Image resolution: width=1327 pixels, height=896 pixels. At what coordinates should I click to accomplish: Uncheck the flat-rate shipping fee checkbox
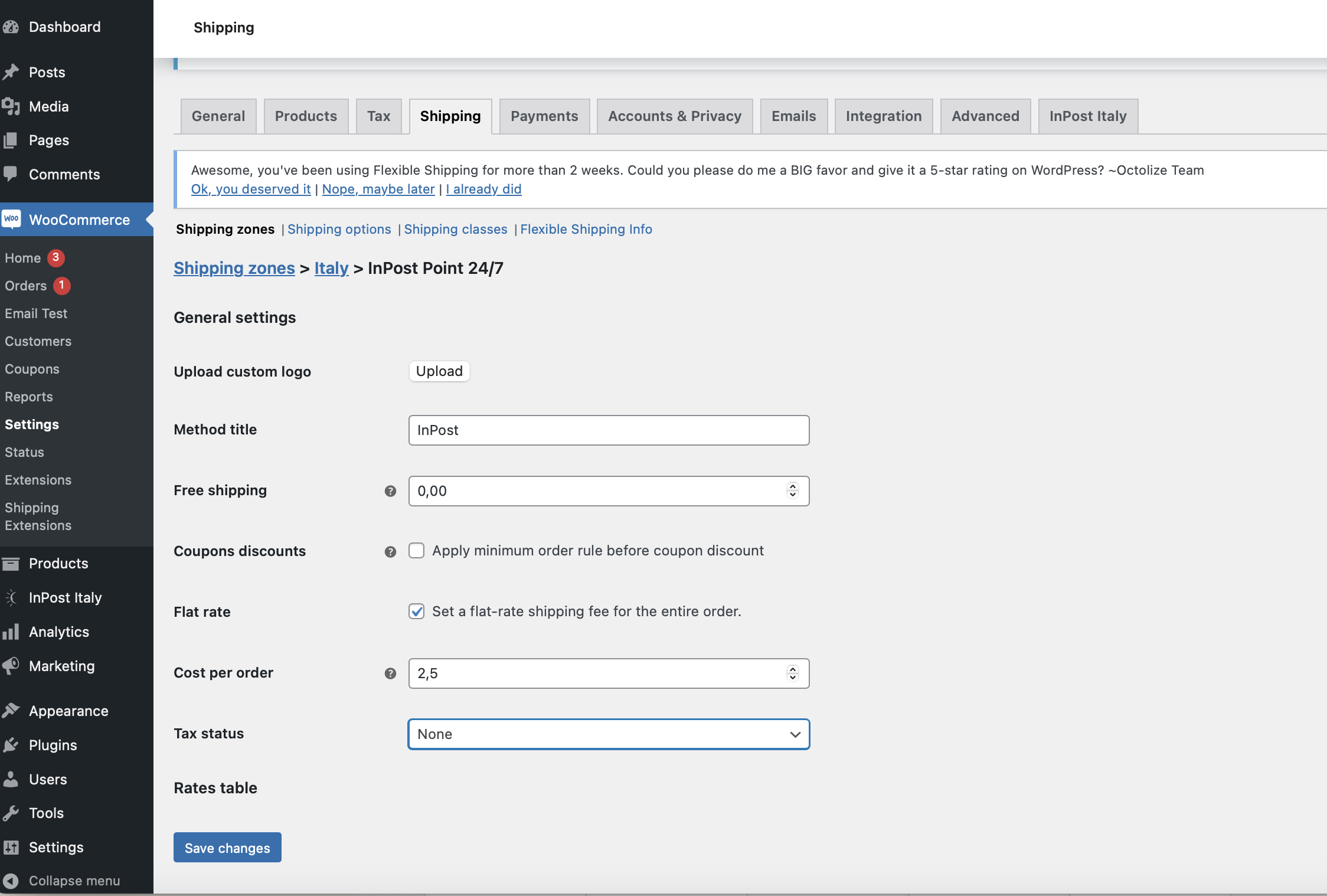[x=417, y=611]
